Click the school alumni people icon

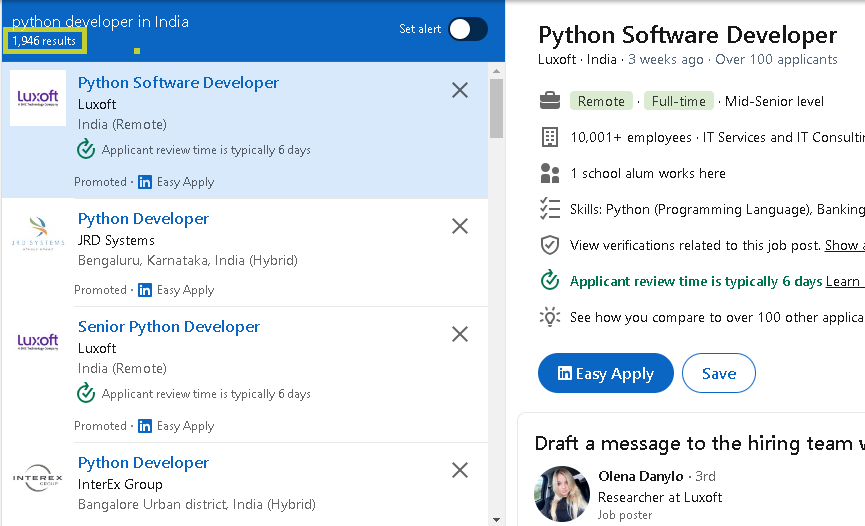[x=549, y=173]
